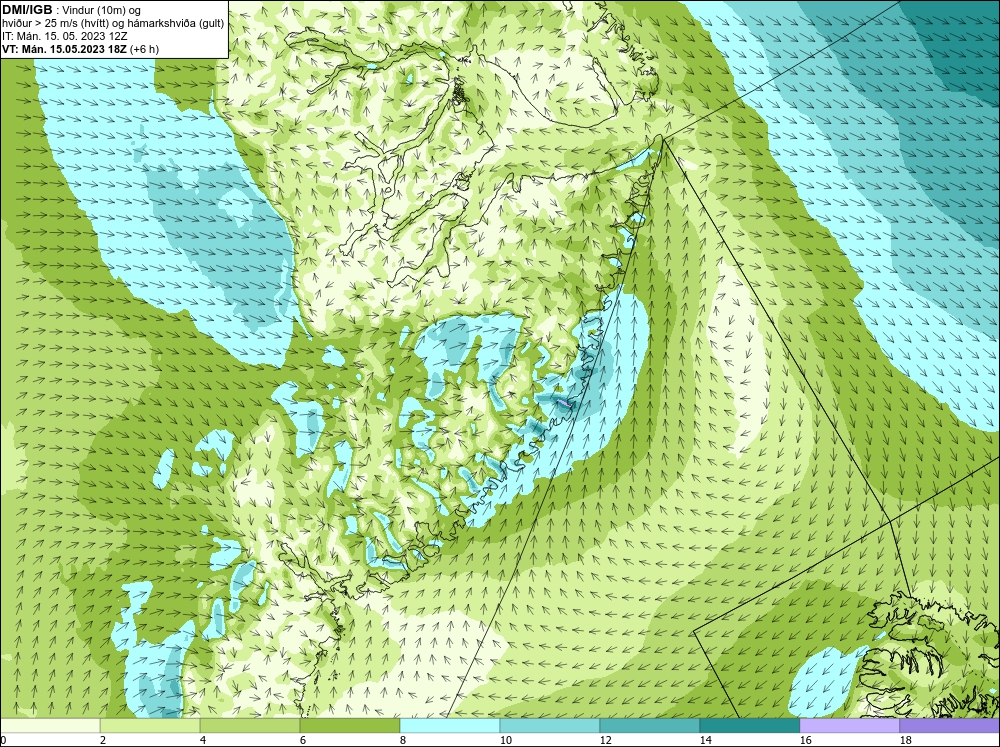Select the 10–12 m/s cyan color swatch
1000x747 pixels.
tap(550, 725)
